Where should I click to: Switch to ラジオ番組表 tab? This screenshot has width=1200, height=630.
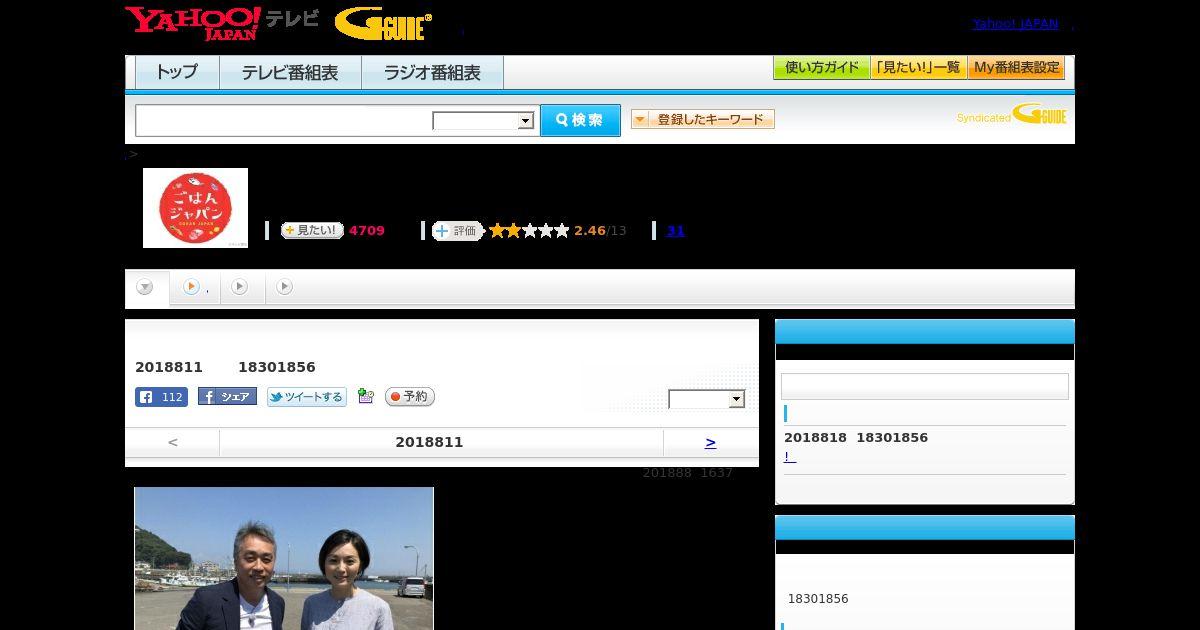tap(432, 72)
